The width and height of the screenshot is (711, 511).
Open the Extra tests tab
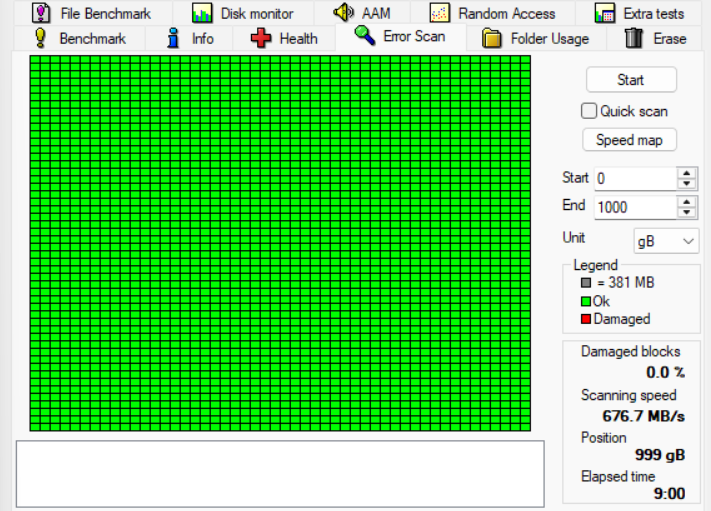tap(640, 13)
